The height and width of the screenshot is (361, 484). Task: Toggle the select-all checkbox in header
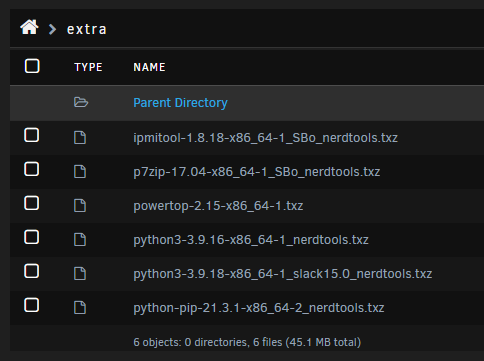pyautogui.click(x=32, y=66)
